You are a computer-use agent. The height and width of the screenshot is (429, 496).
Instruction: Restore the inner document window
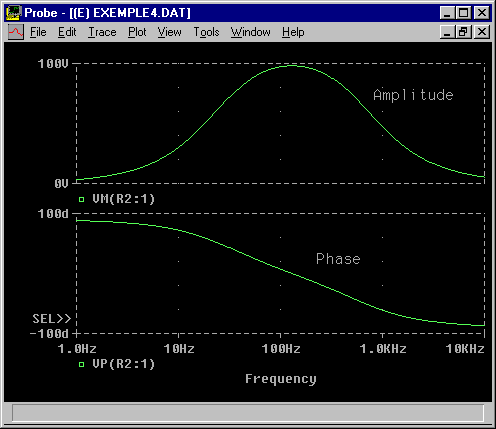463,32
